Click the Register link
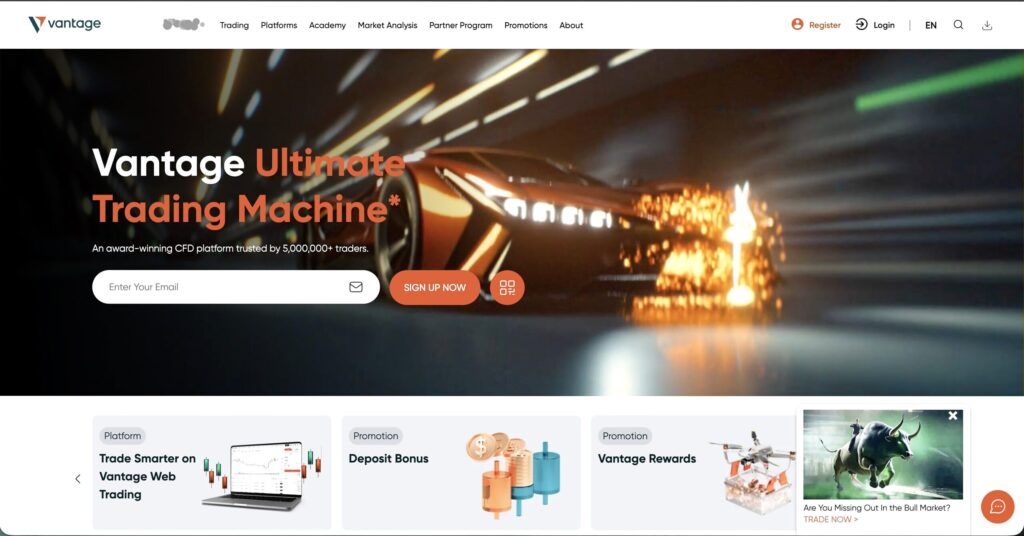1024x536 pixels. pyautogui.click(x=825, y=25)
